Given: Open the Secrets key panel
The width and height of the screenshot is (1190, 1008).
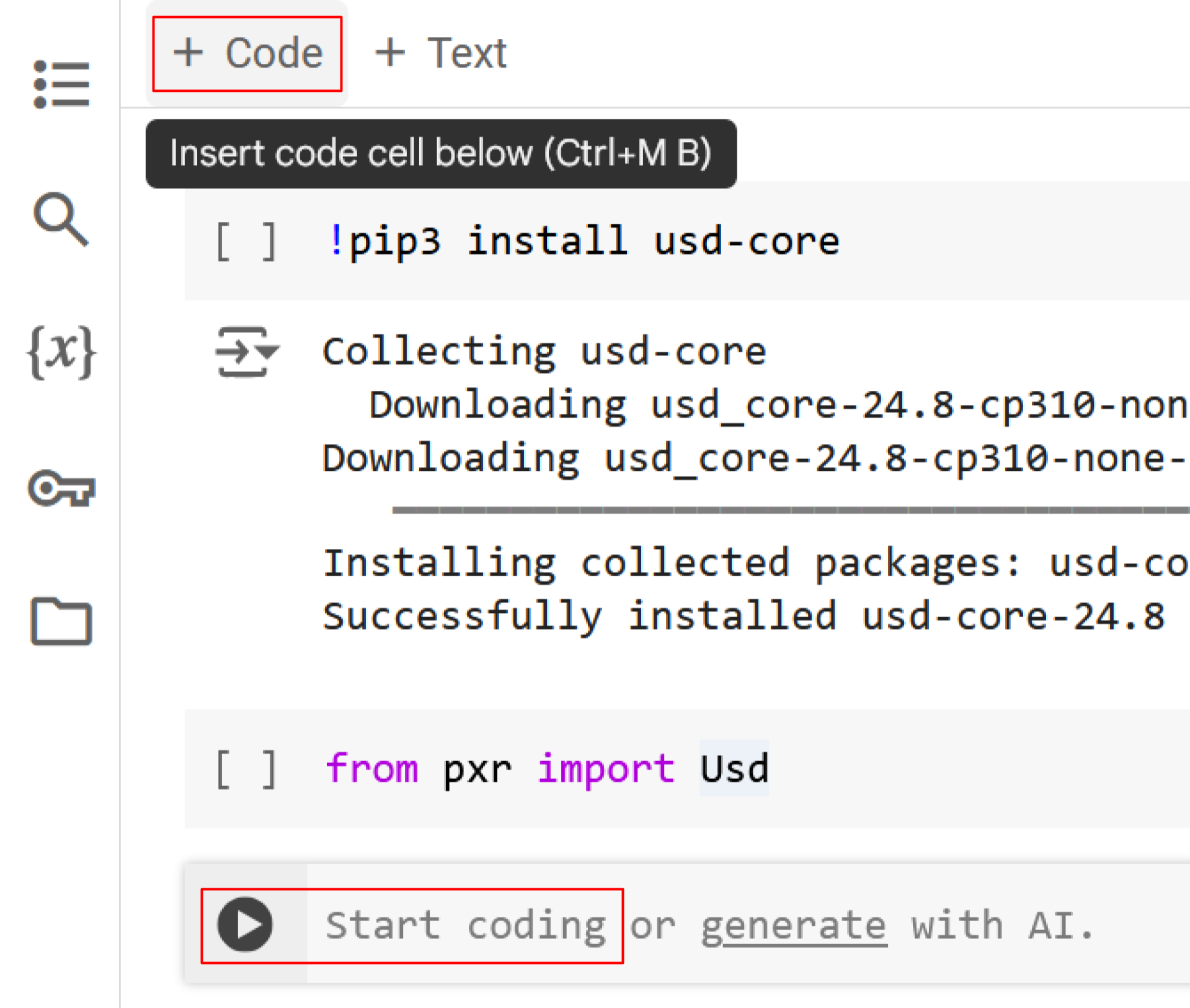Looking at the screenshot, I should [x=61, y=489].
